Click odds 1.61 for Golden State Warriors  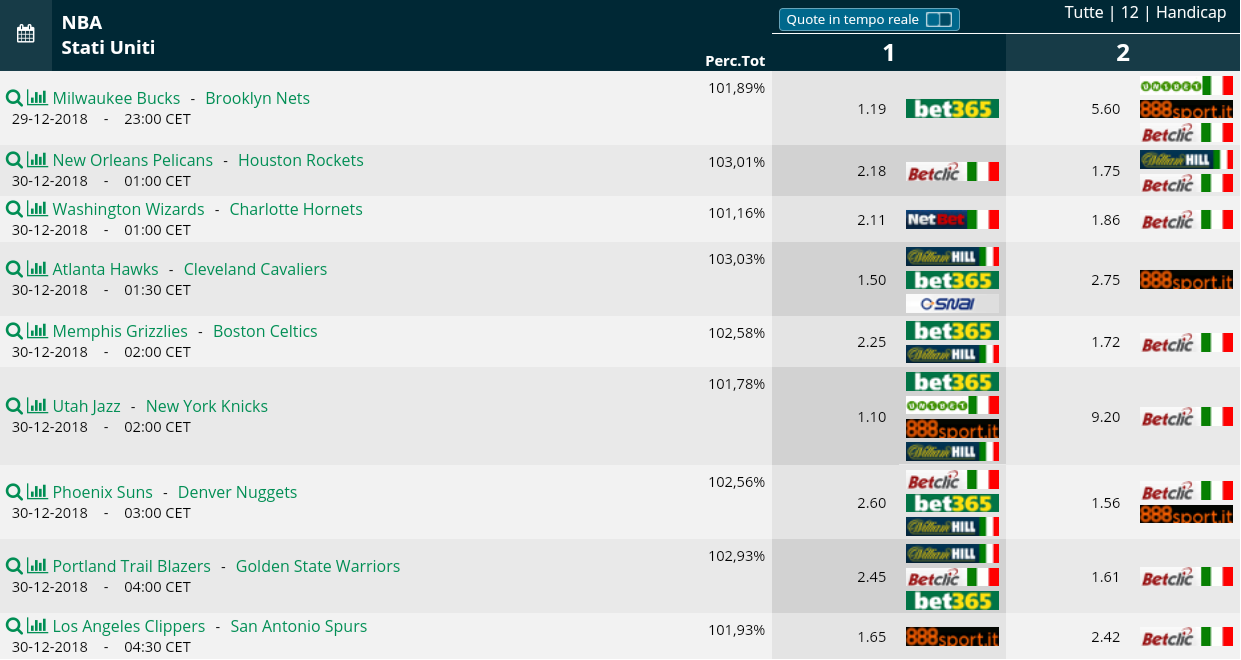pyautogui.click(x=1106, y=577)
